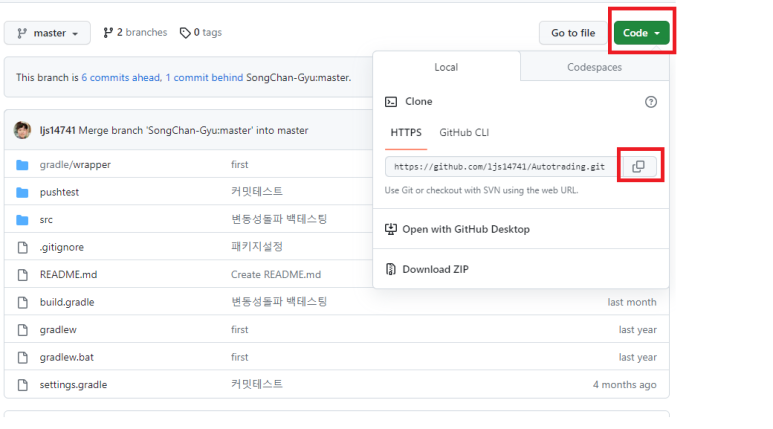Open the settings.gradle file
Viewport: 773px width, 429px height.
(x=73, y=385)
